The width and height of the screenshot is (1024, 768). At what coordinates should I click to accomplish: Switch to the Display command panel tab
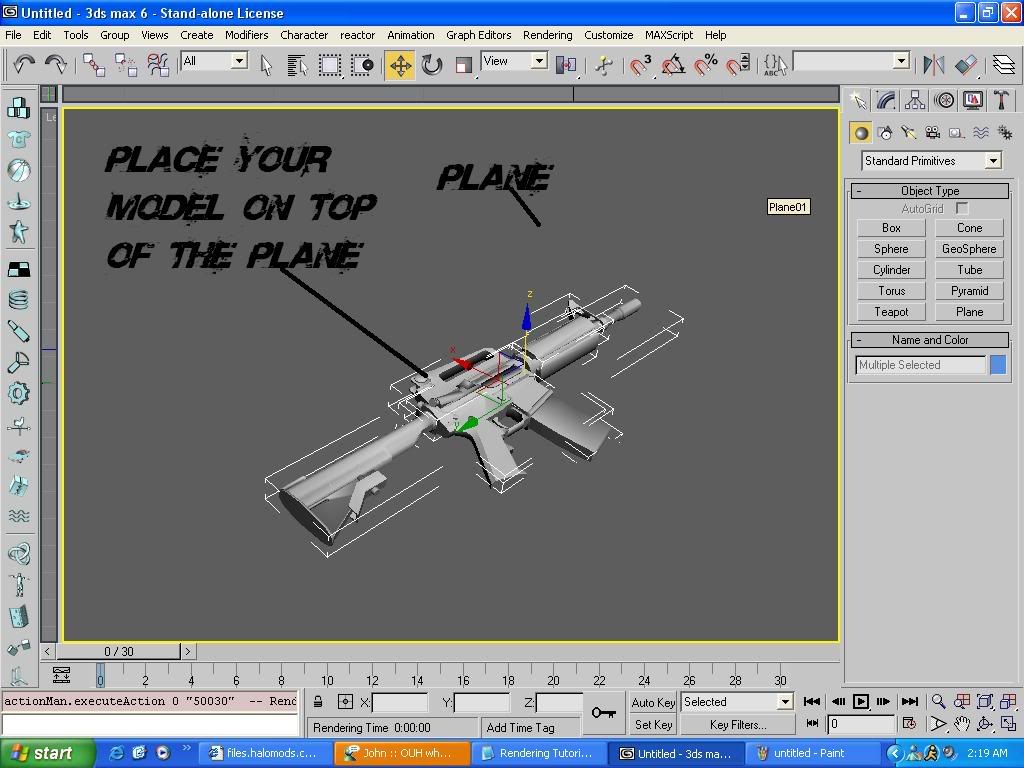coord(973,100)
